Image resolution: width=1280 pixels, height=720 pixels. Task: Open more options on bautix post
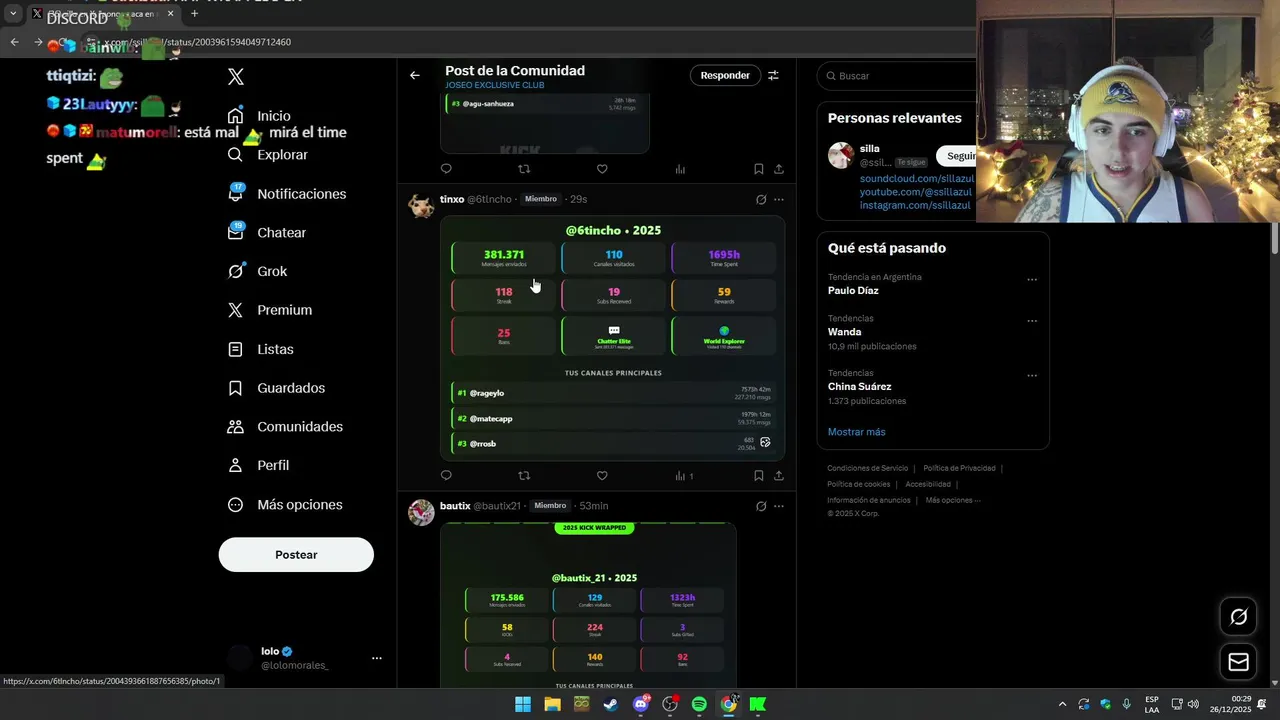(779, 506)
